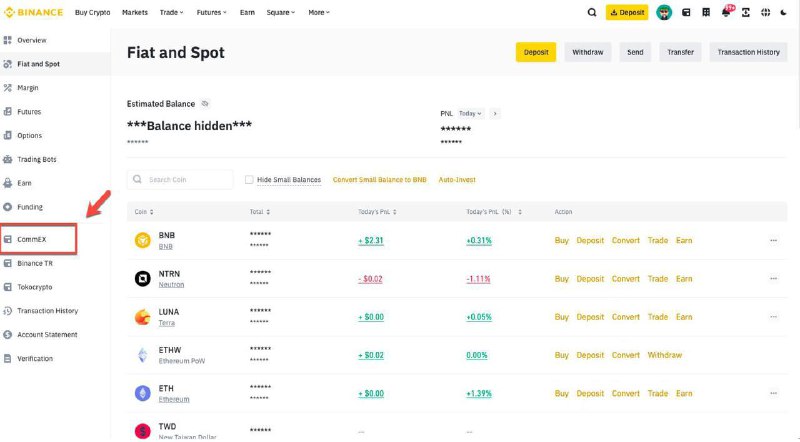Expand the Square dropdown menu
This screenshot has width=800, height=442.
[281, 12]
